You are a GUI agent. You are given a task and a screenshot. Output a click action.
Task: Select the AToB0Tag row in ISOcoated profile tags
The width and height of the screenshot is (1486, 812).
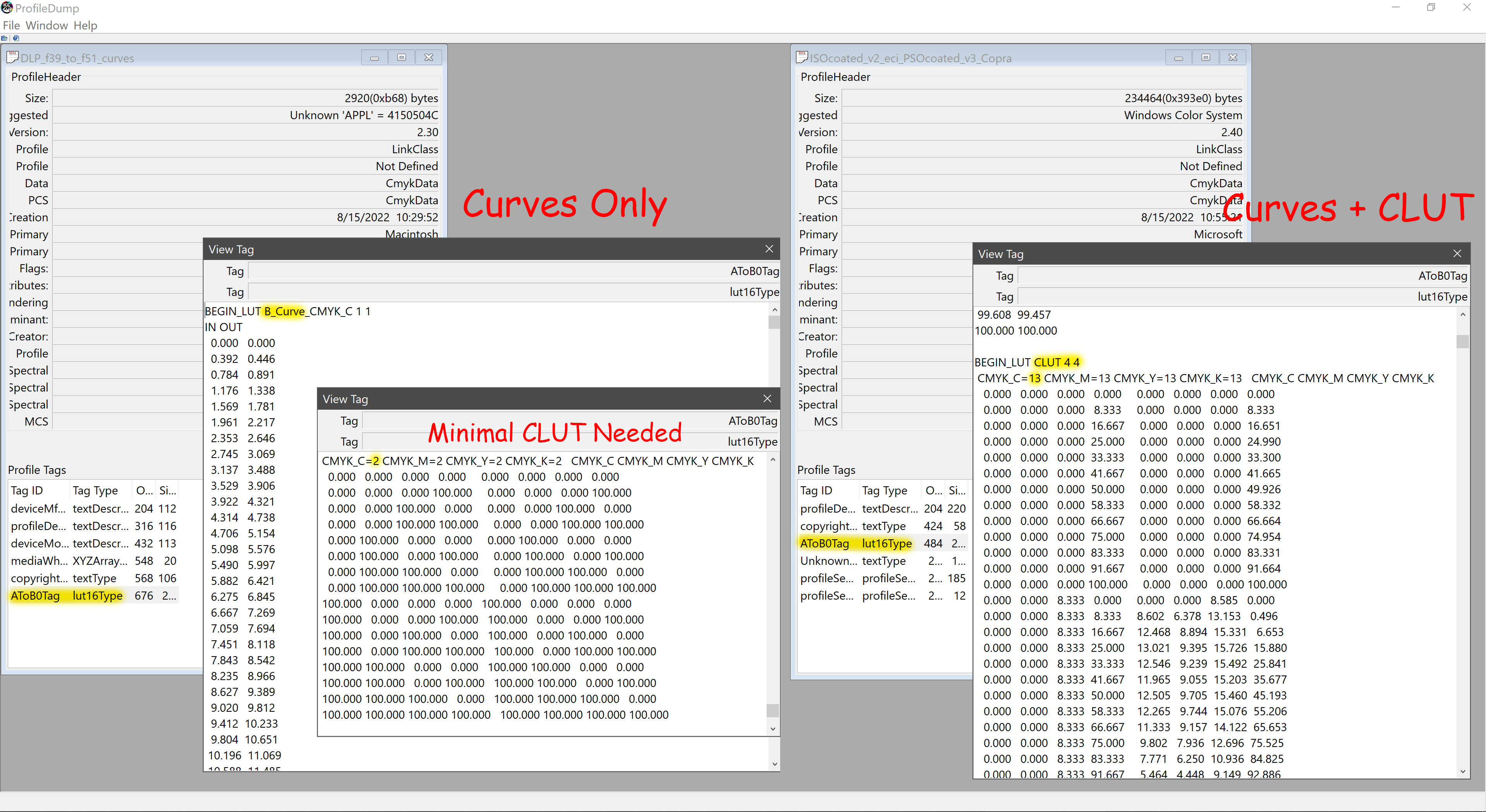(x=824, y=543)
